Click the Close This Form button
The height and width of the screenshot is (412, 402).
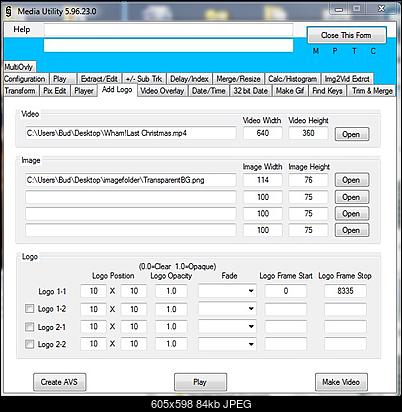tap(346, 35)
